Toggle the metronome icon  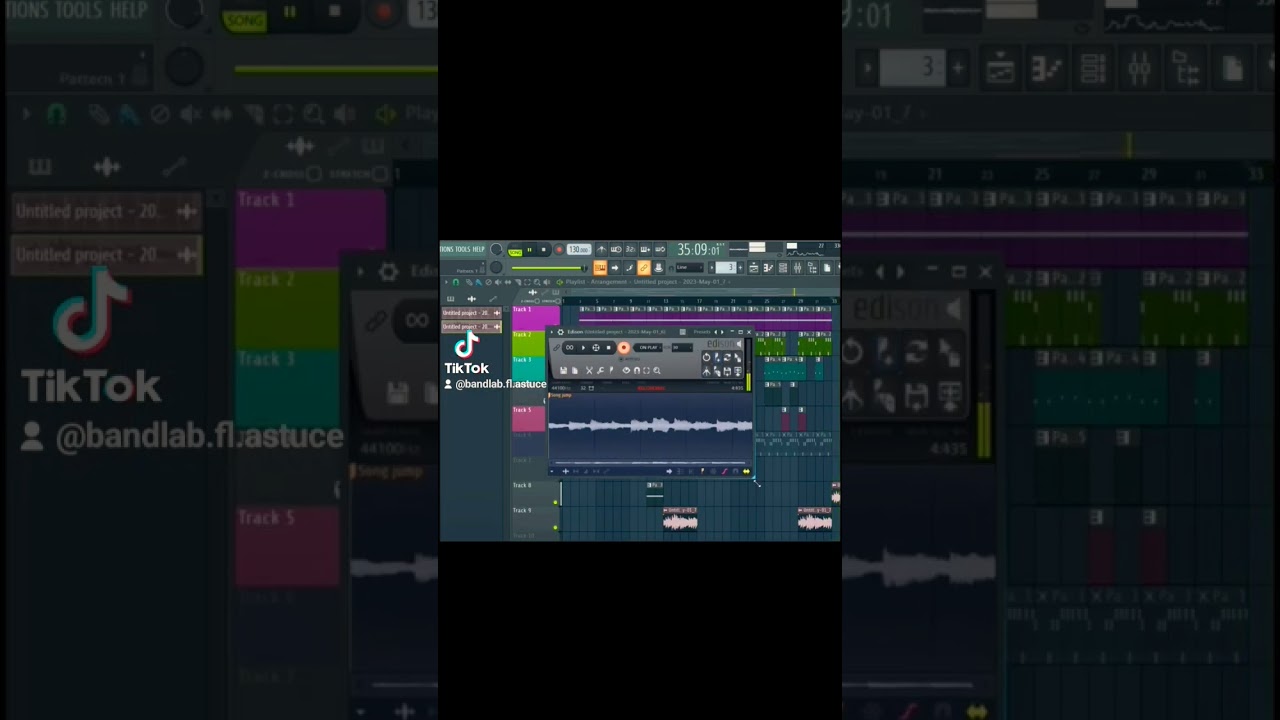601,250
